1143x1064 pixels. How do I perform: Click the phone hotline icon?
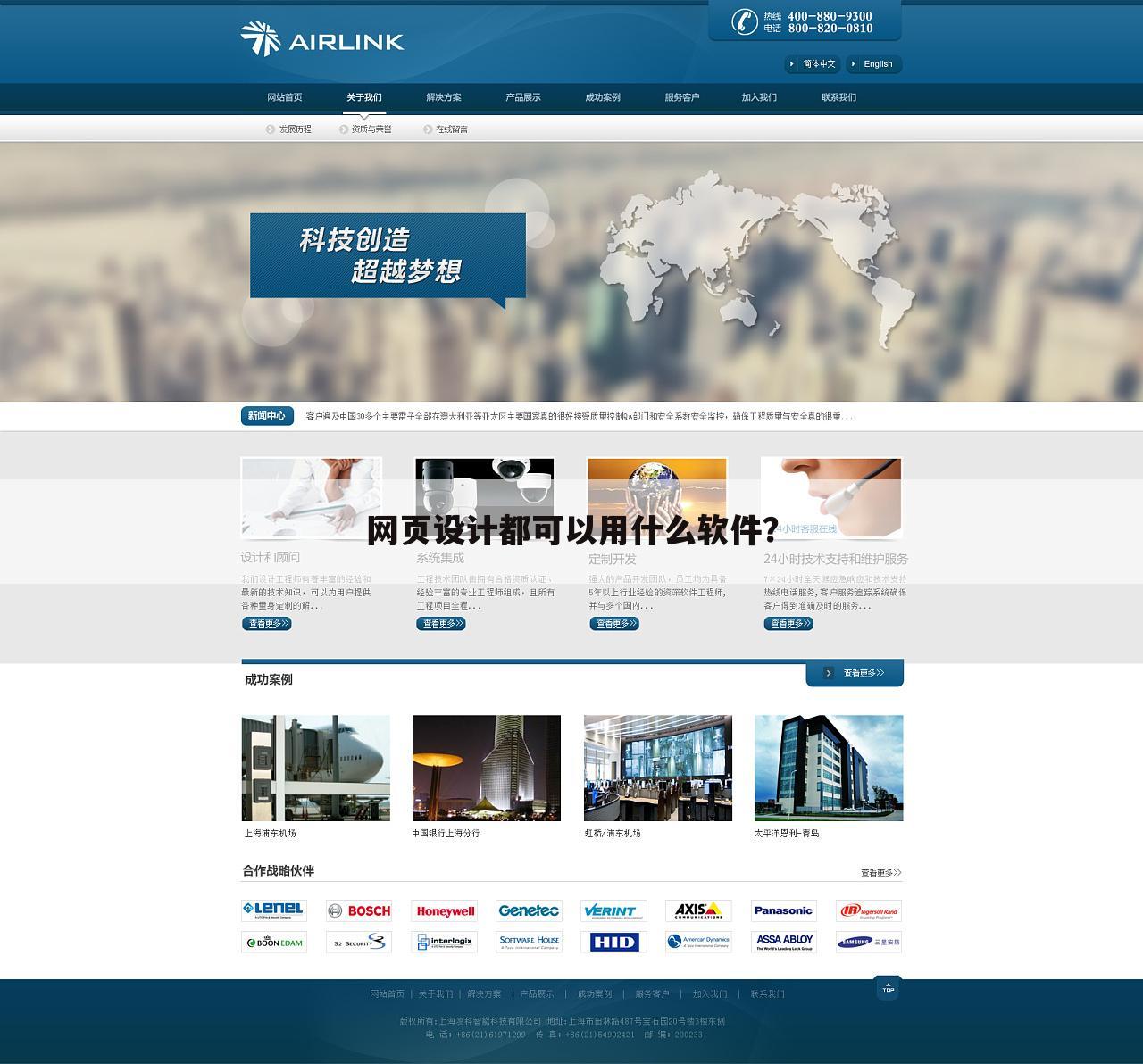[744, 21]
